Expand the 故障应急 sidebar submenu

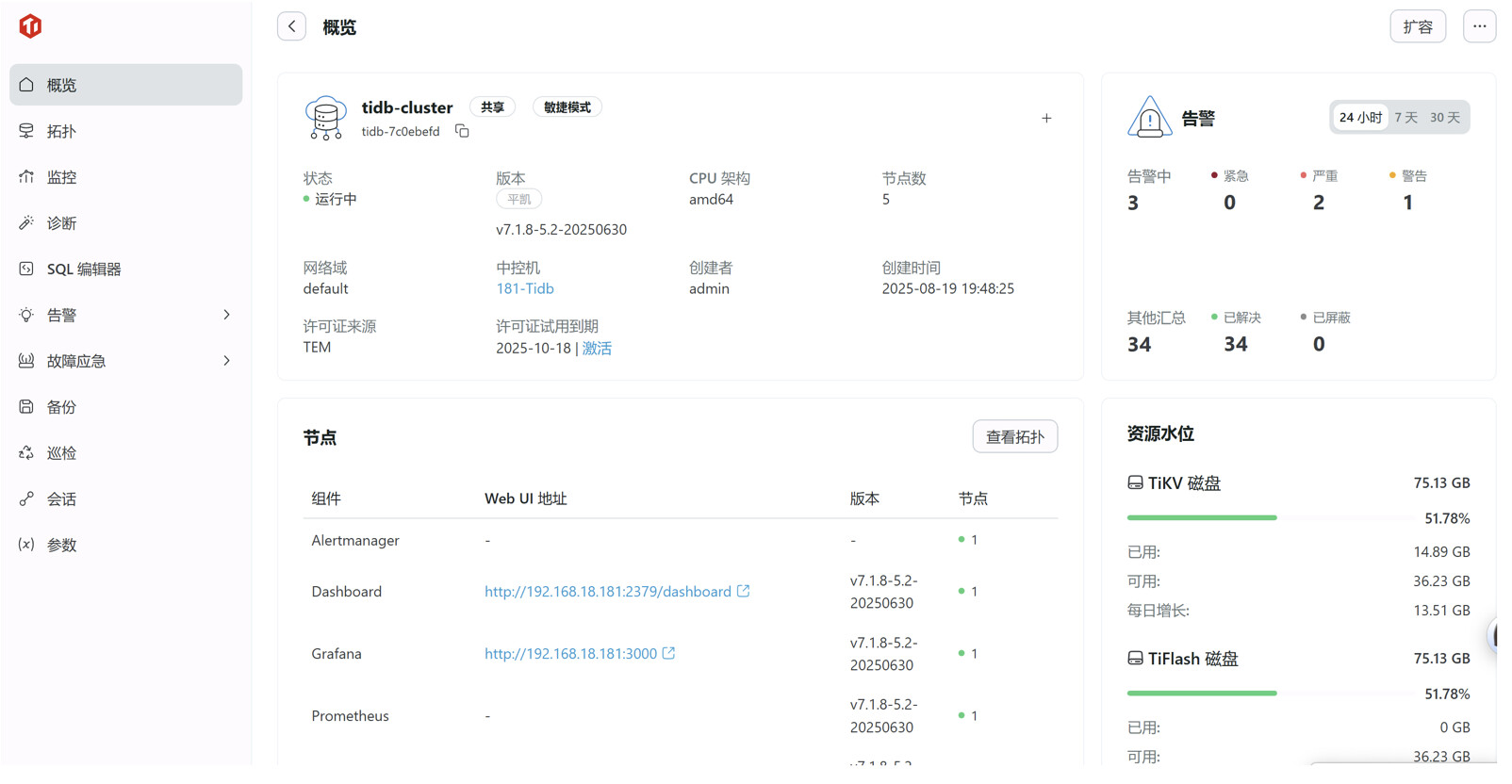coord(226,361)
